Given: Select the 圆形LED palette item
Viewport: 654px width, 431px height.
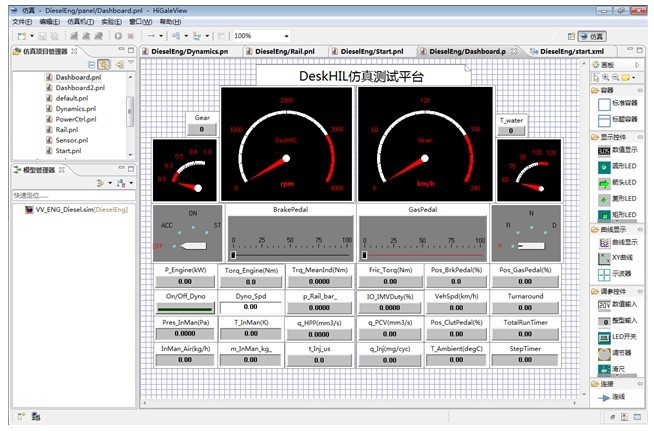Looking at the screenshot, I should click(x=618, y=166).
